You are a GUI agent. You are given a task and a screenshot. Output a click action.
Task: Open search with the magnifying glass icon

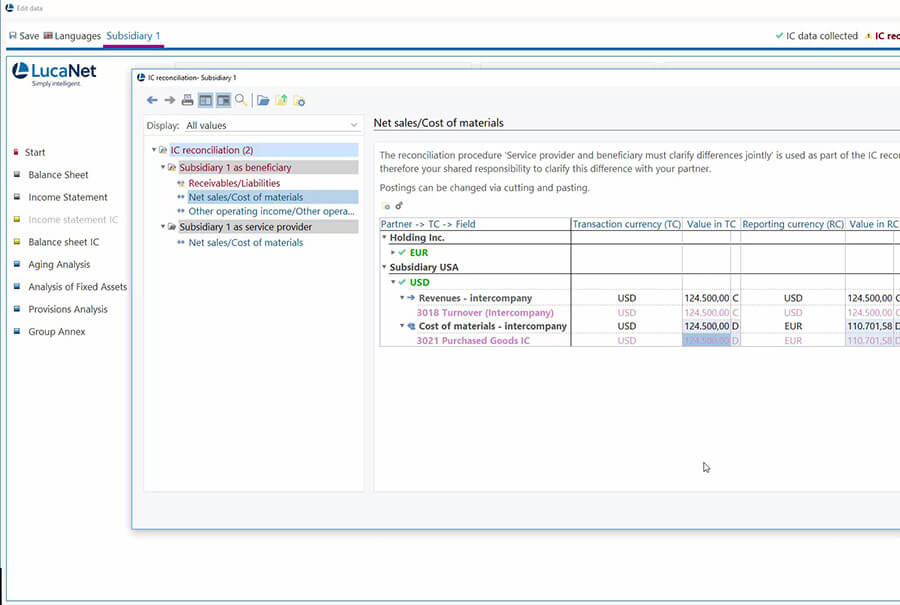241,100
